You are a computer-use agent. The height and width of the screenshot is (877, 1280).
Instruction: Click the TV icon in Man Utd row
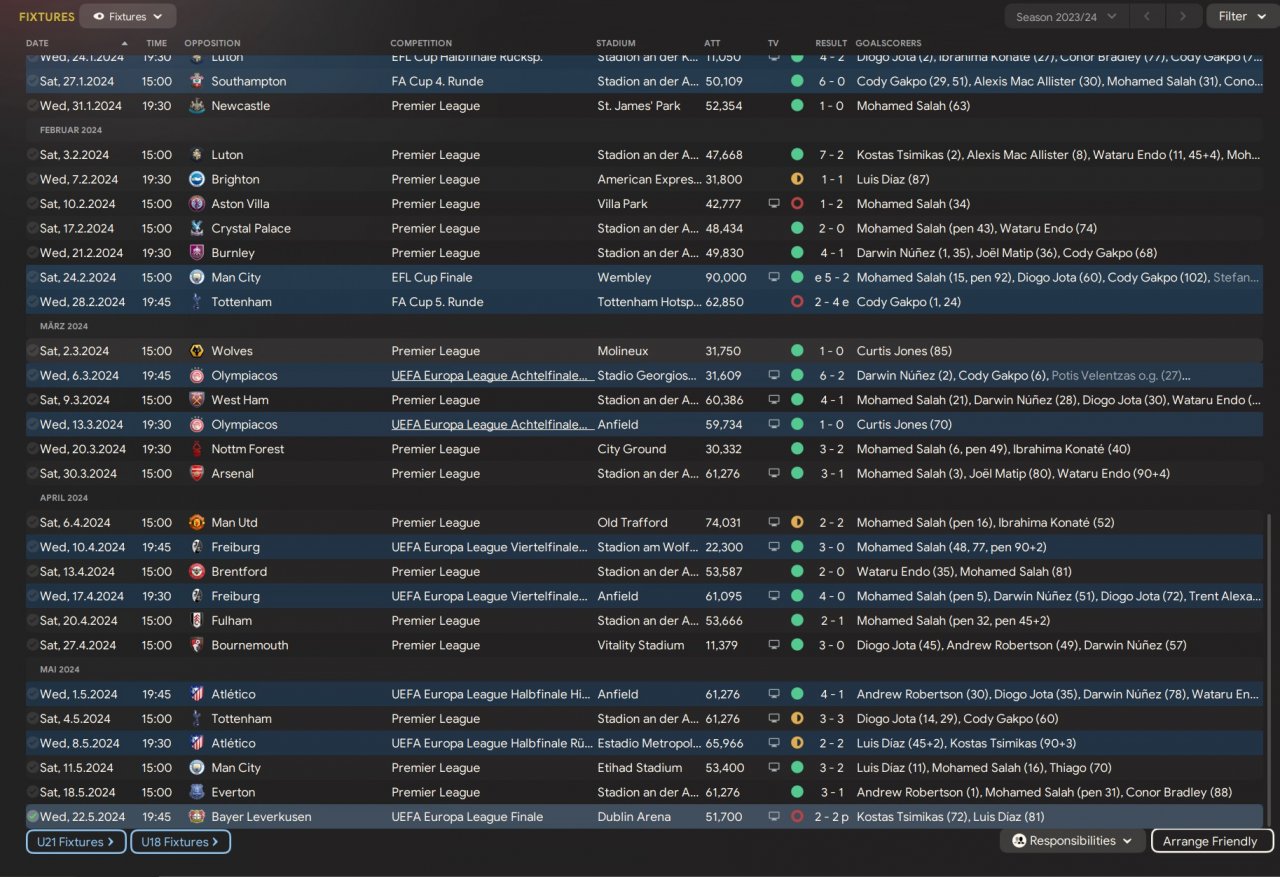pos(773,523)
